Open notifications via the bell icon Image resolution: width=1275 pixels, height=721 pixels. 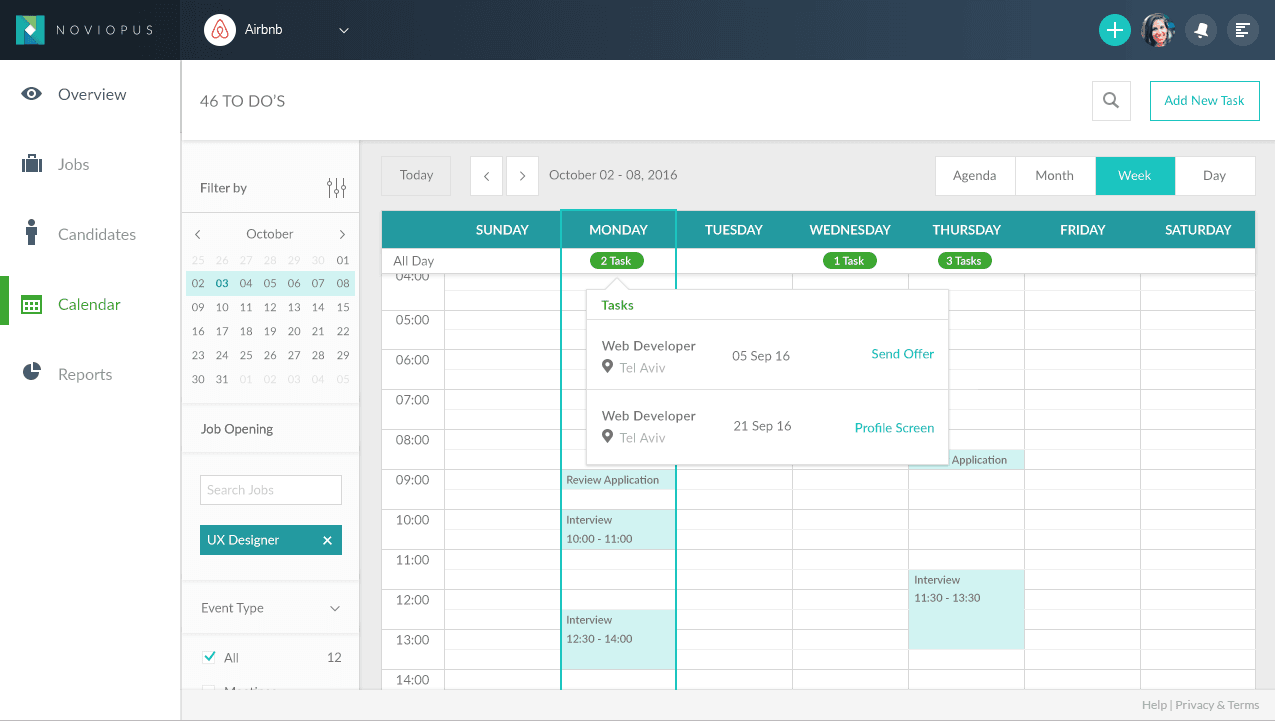pyautogui.click(x=1200, y=30)
